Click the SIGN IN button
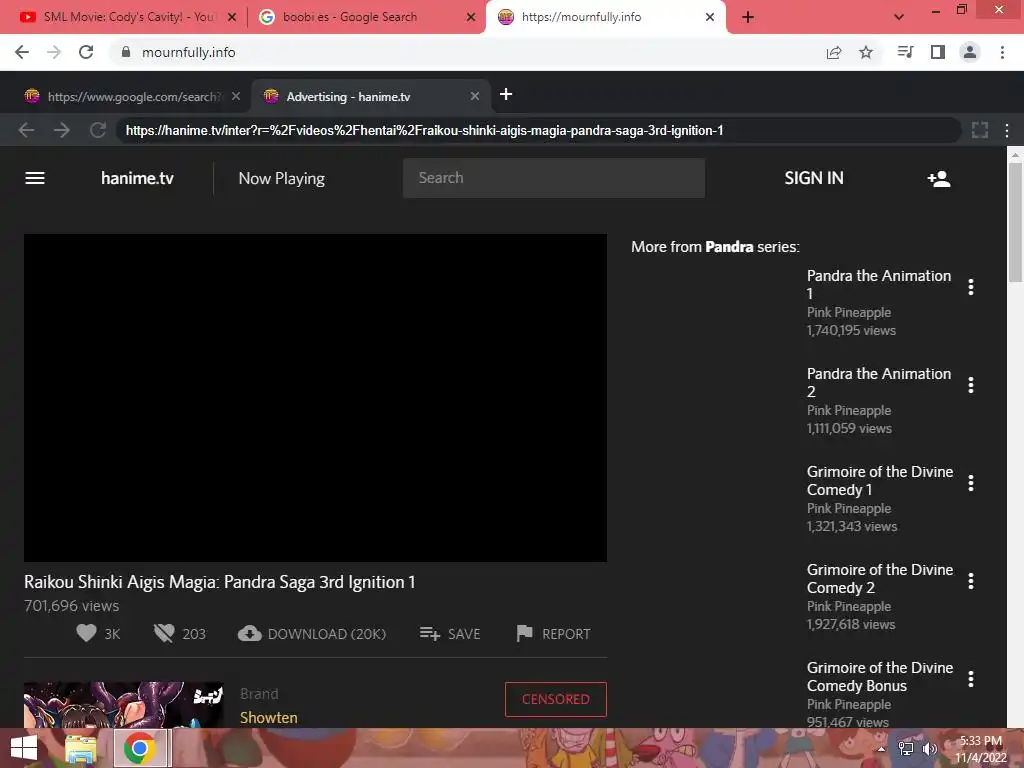 (x=814, y=178)
